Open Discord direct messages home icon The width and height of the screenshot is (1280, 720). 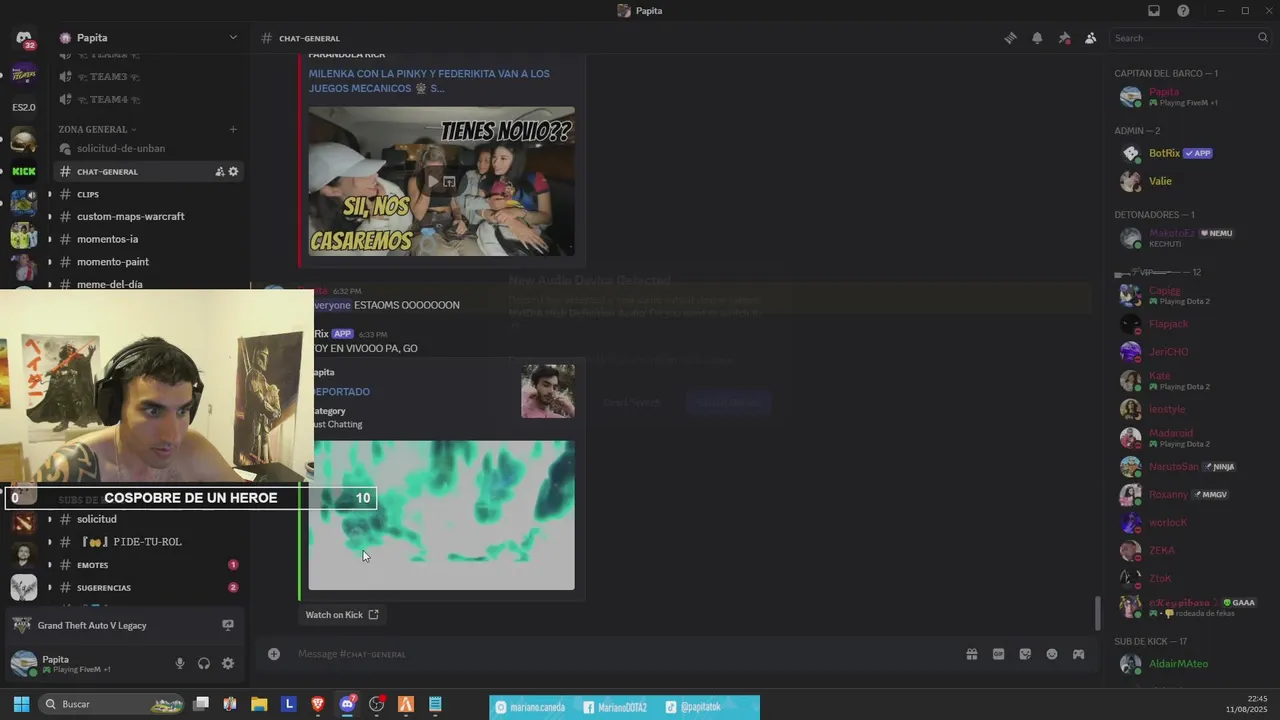[x=24, y=38]
